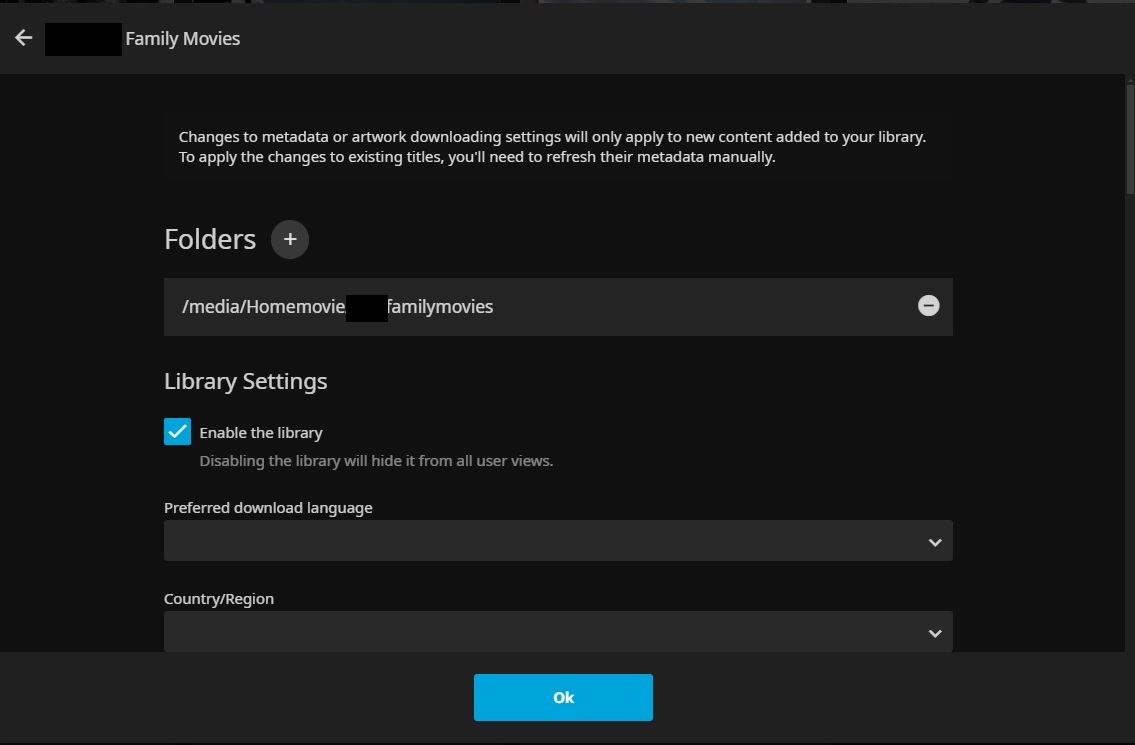Click the Preferred download language label
The height and width of the screenshot is (745, 1135).
tap(268, 508)
